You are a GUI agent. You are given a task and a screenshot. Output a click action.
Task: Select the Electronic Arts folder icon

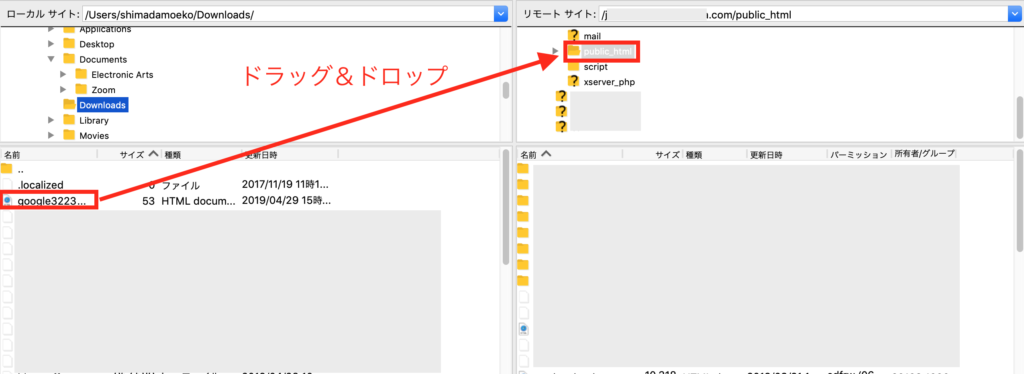(x=81, y=74)
